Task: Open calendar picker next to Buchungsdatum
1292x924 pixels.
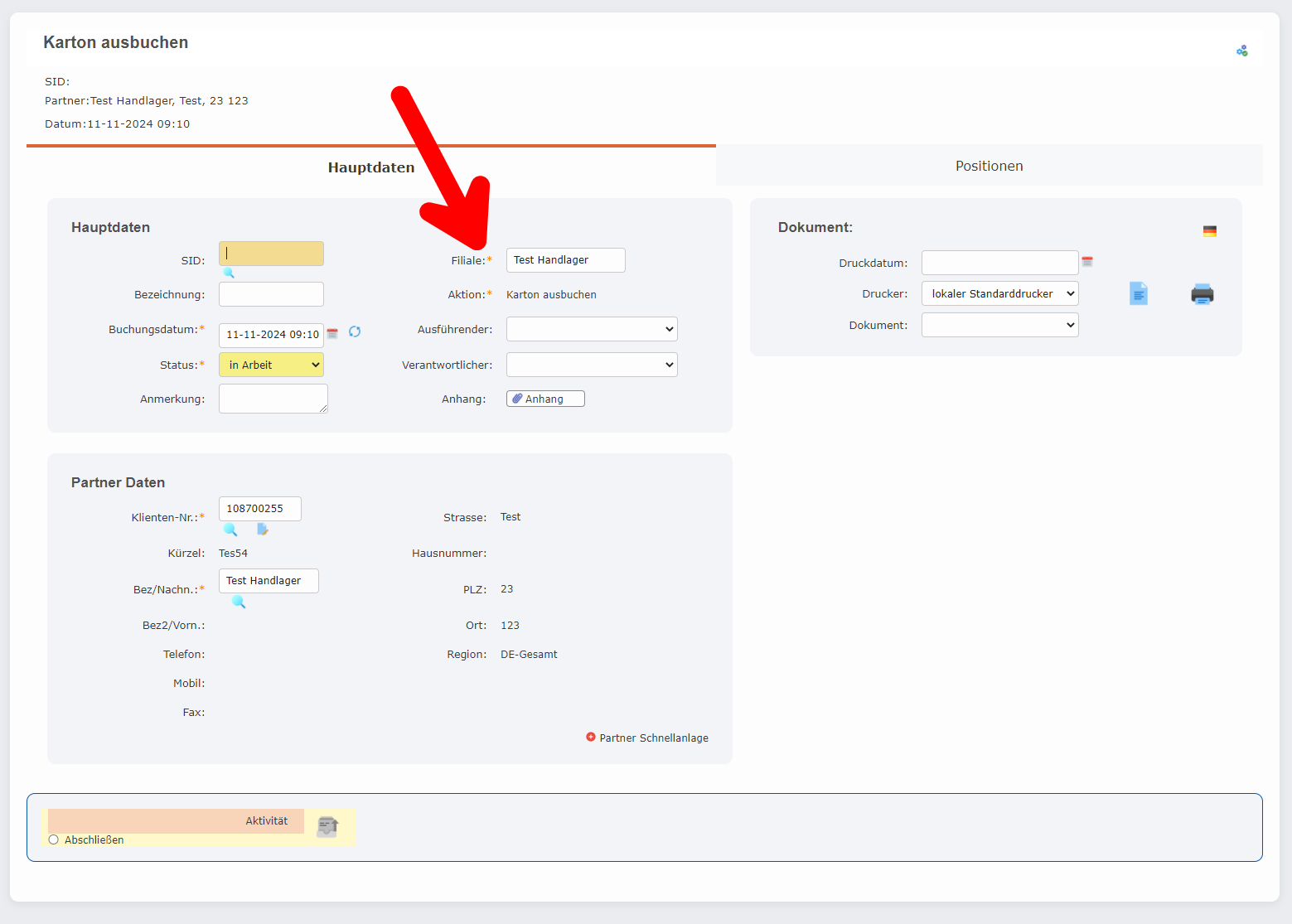Action: pyautogui.click(x=332, y=333)
